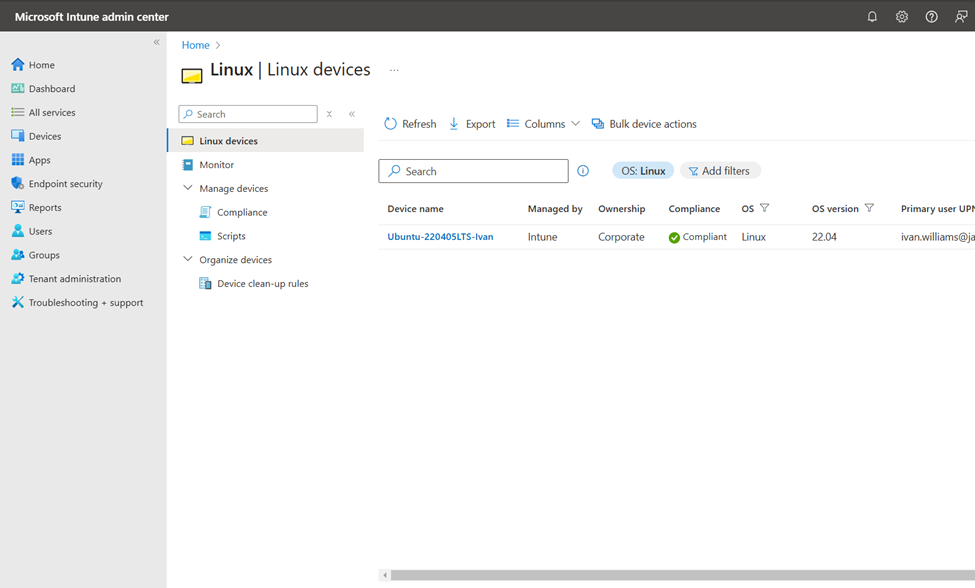Collapse the blade menu with double chevron
975x588 pixels.
352,114
